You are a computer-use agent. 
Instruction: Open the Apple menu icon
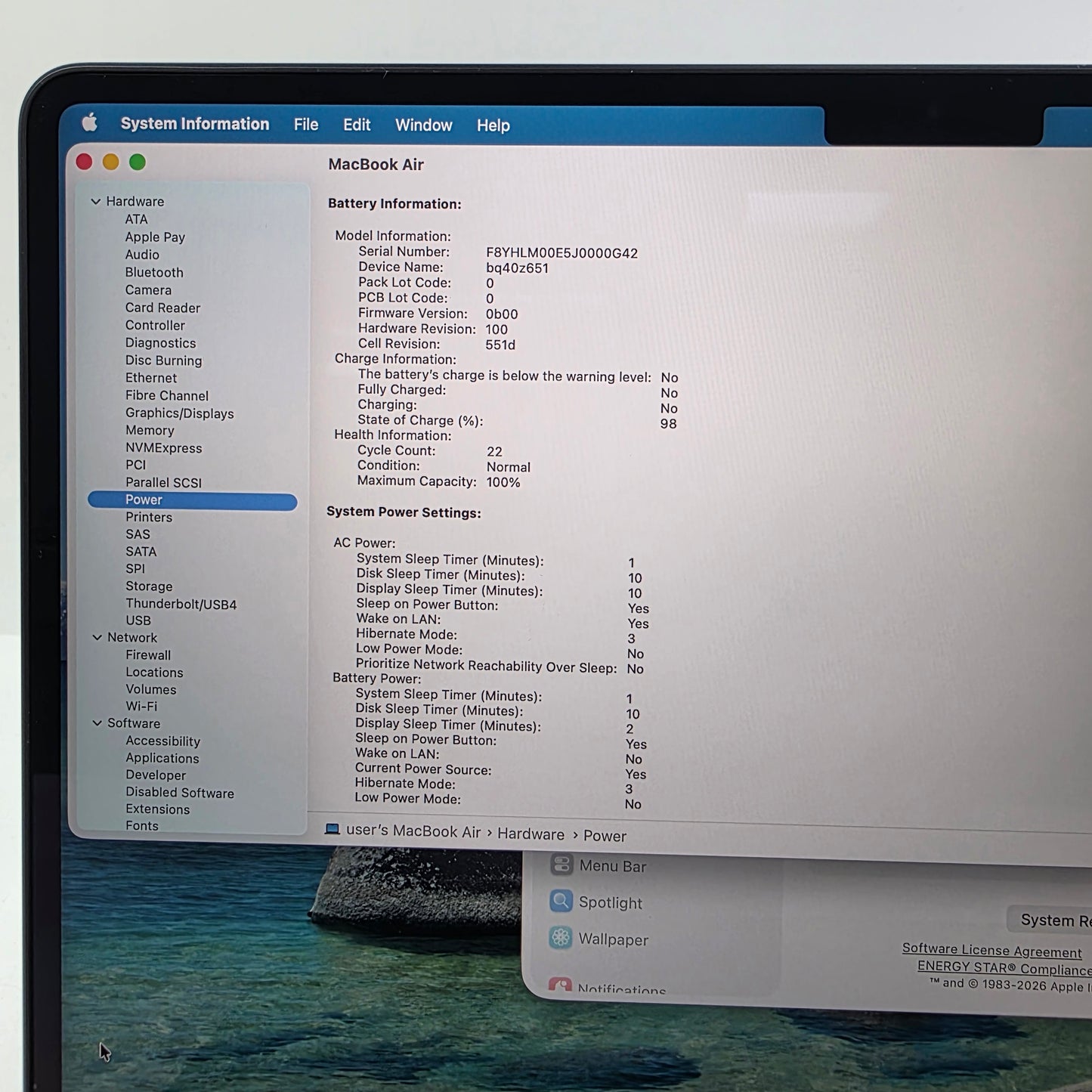(x=89, y=122)
